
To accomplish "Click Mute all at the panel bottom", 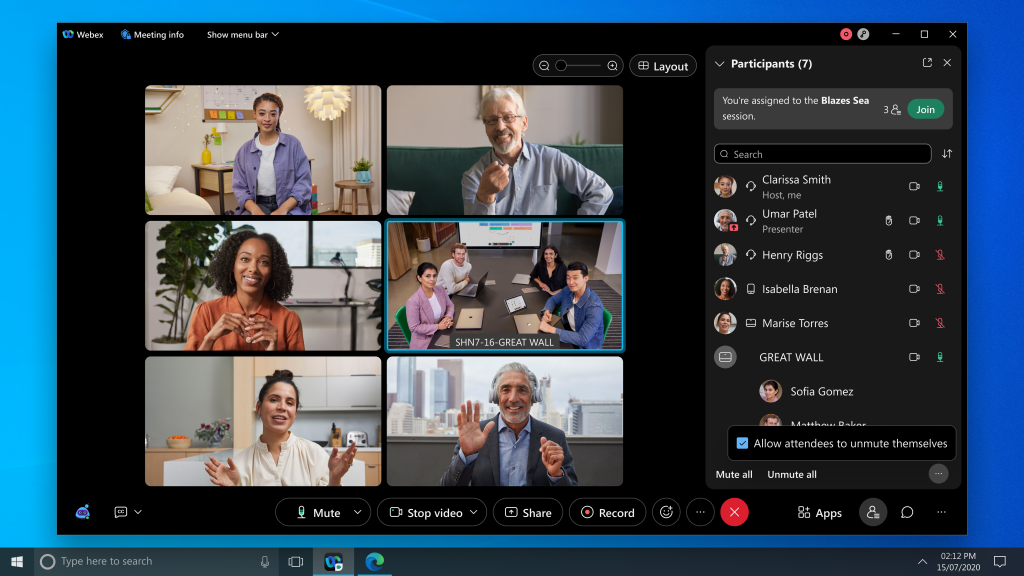I will click(733, 474).
